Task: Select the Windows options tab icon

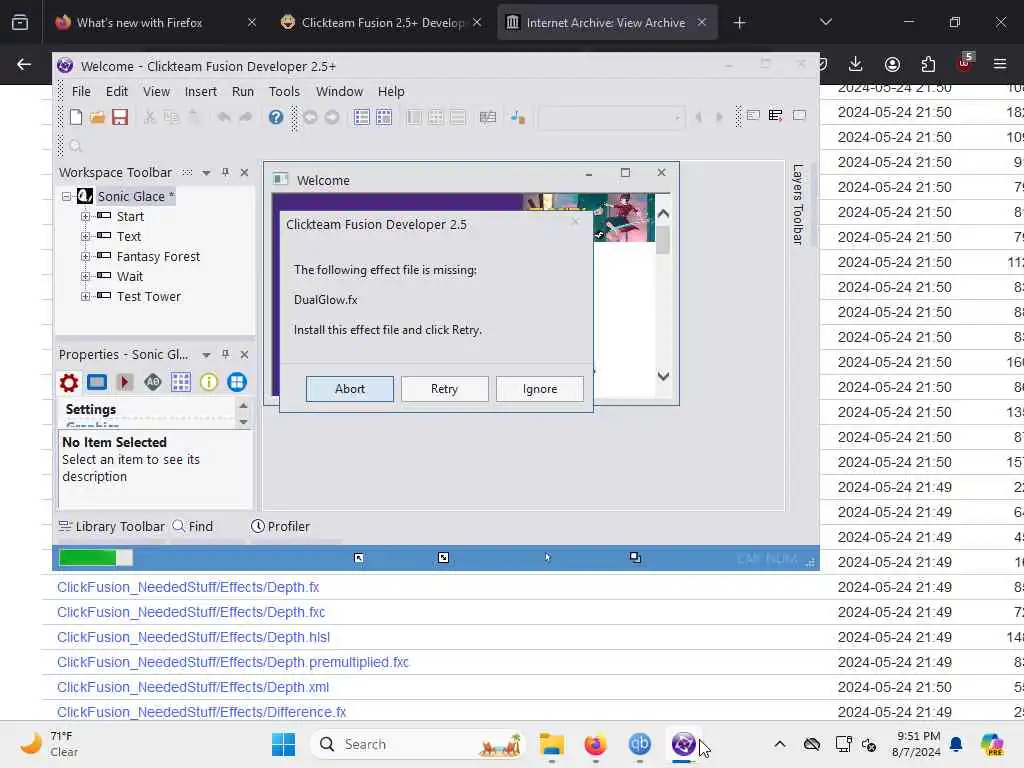Action: tap(237, 382)
